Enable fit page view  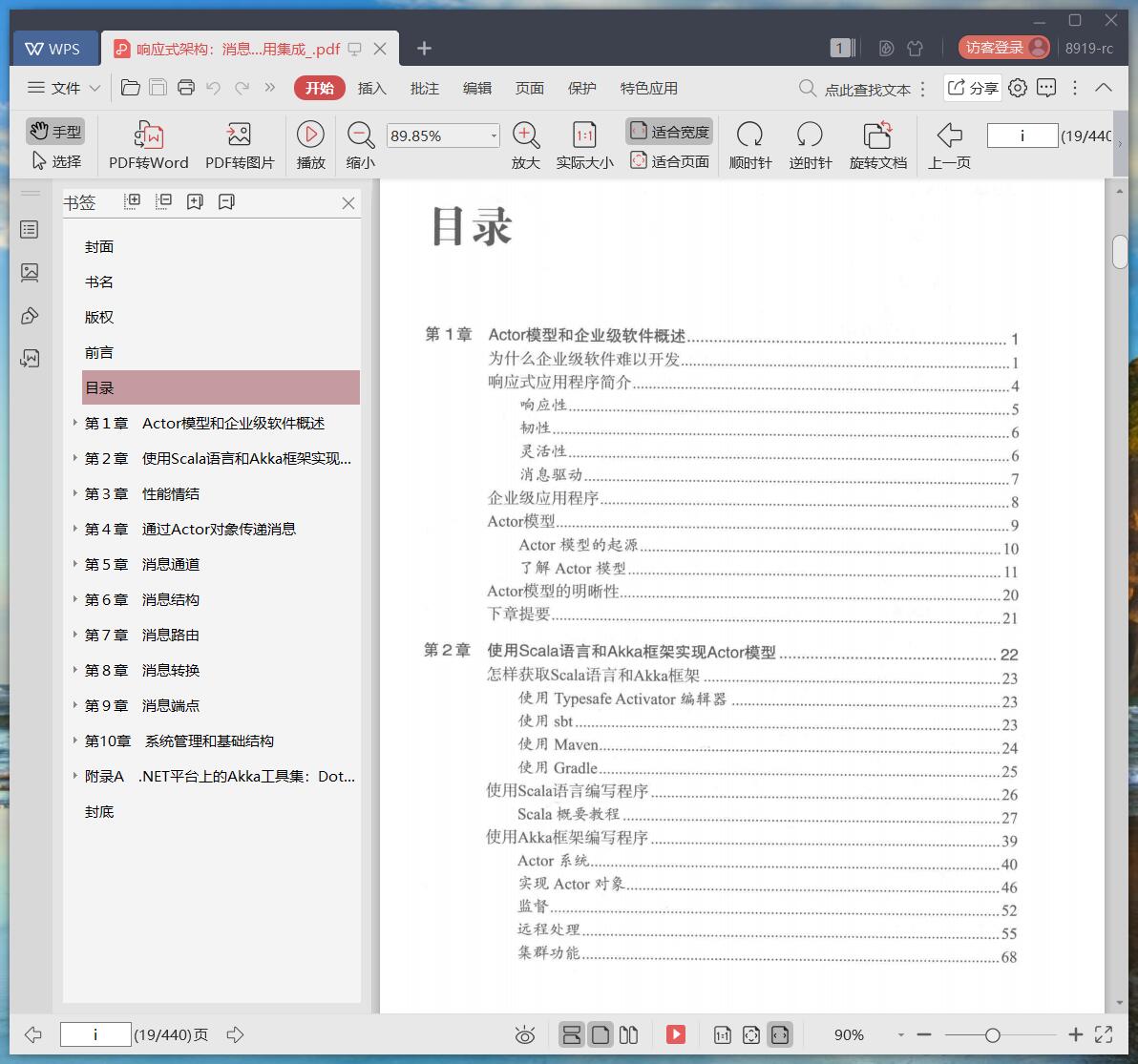coord(669,161)
